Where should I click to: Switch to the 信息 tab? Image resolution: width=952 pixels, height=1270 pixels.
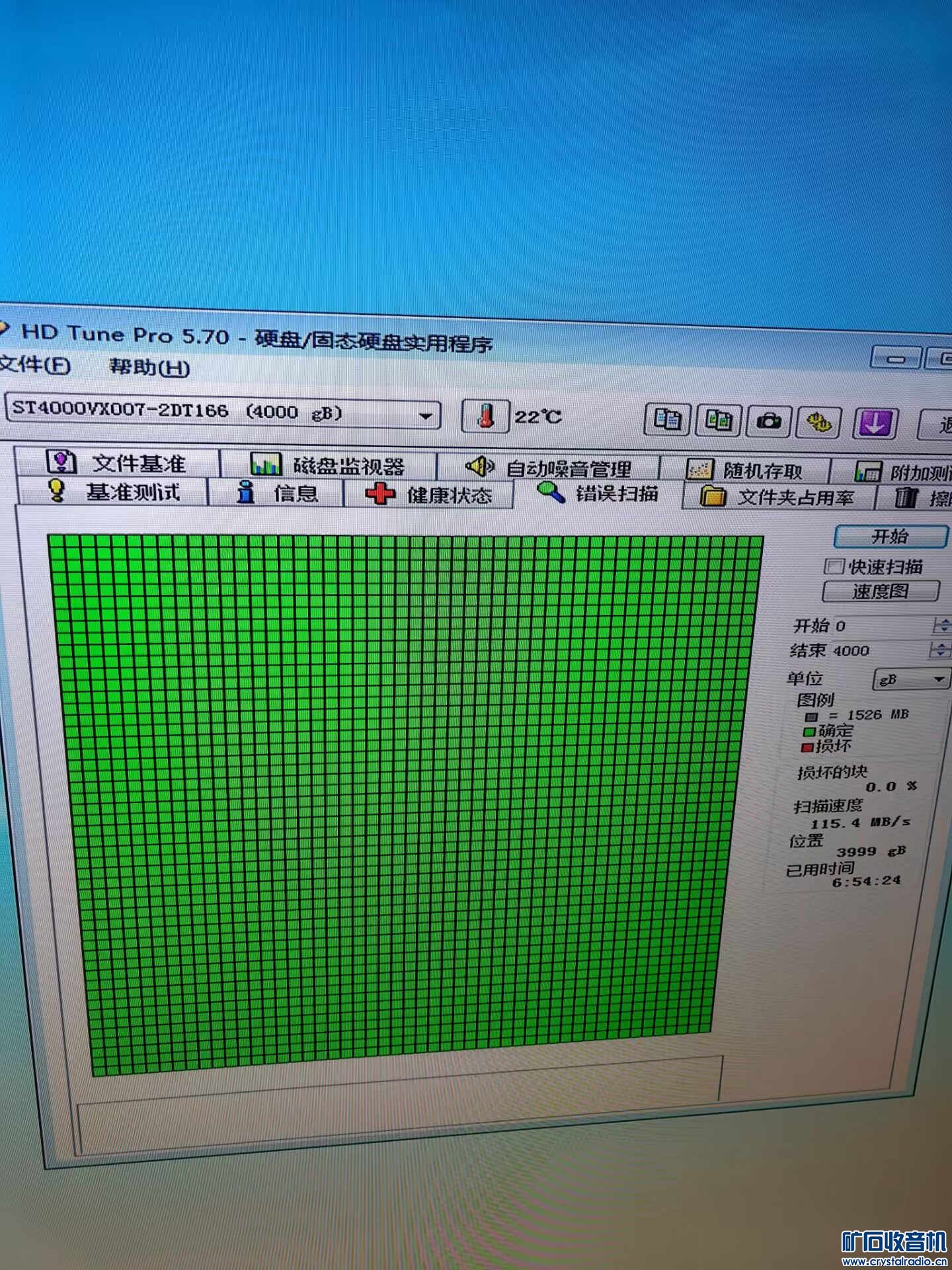pos(276,493)
